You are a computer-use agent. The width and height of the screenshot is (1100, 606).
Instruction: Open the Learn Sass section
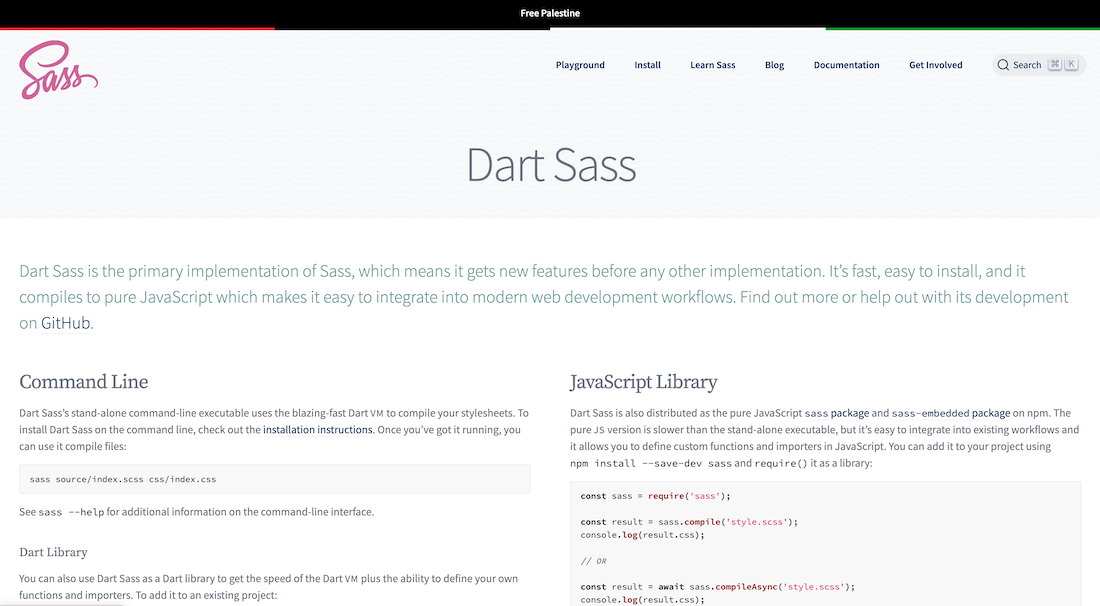pos(712,64)
